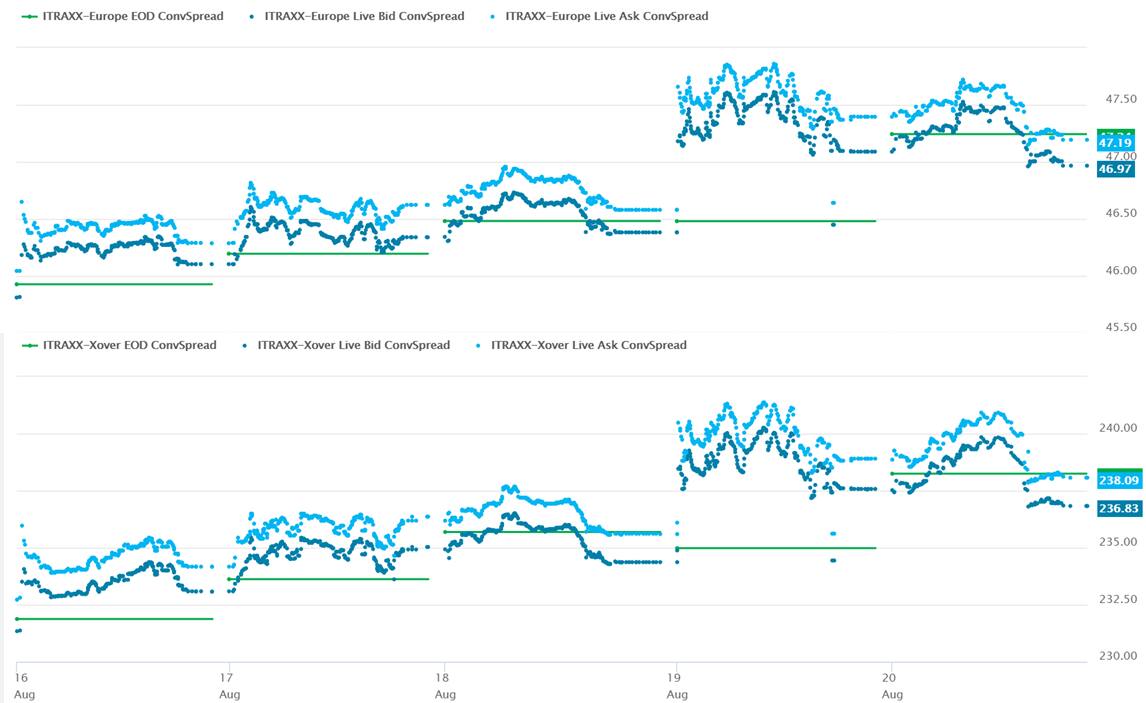The image size is (1146, 703).
Task: Click the 236.83 Xover bid value label
Action: 1119,509
